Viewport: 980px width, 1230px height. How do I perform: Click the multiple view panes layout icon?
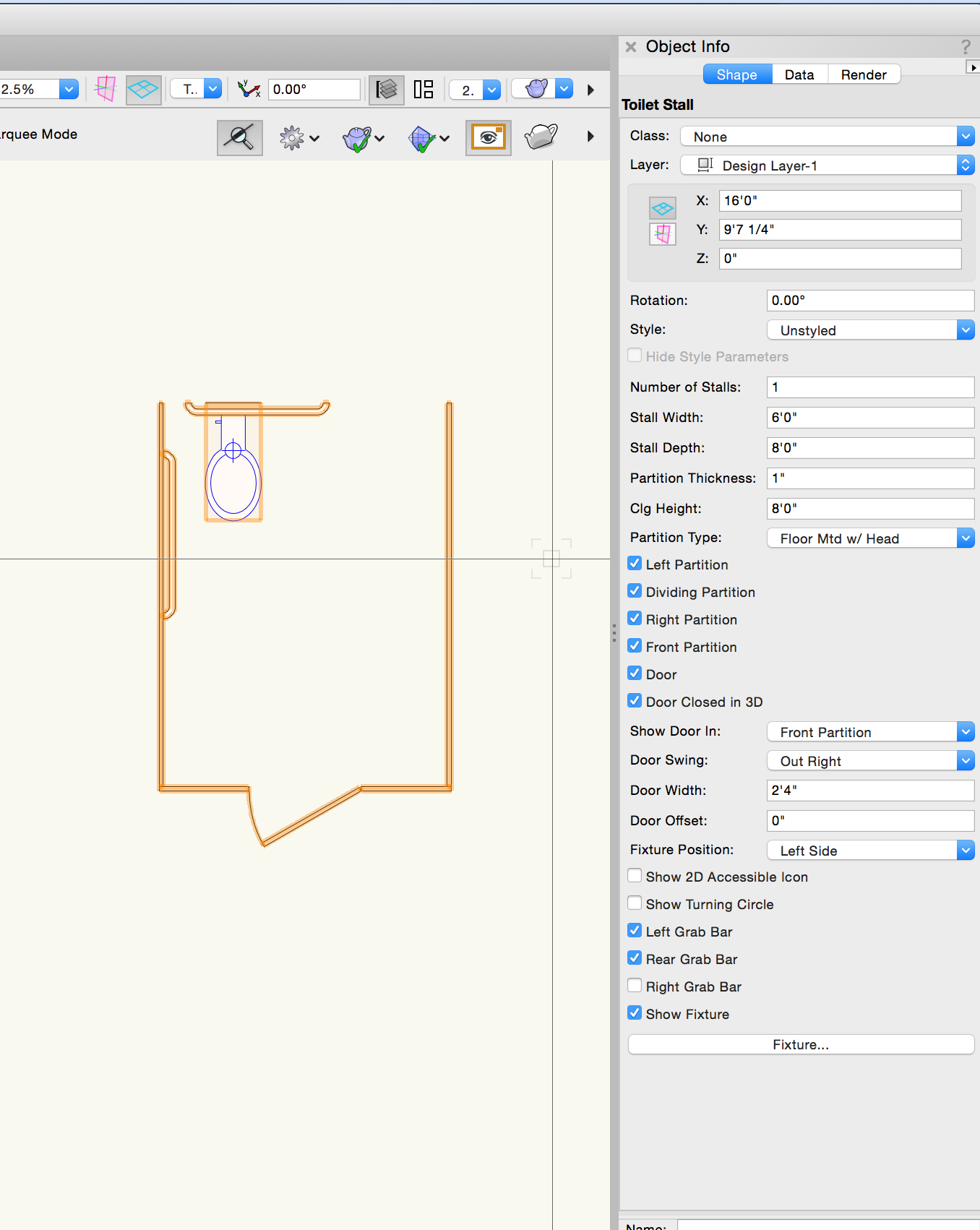(424, 90)
